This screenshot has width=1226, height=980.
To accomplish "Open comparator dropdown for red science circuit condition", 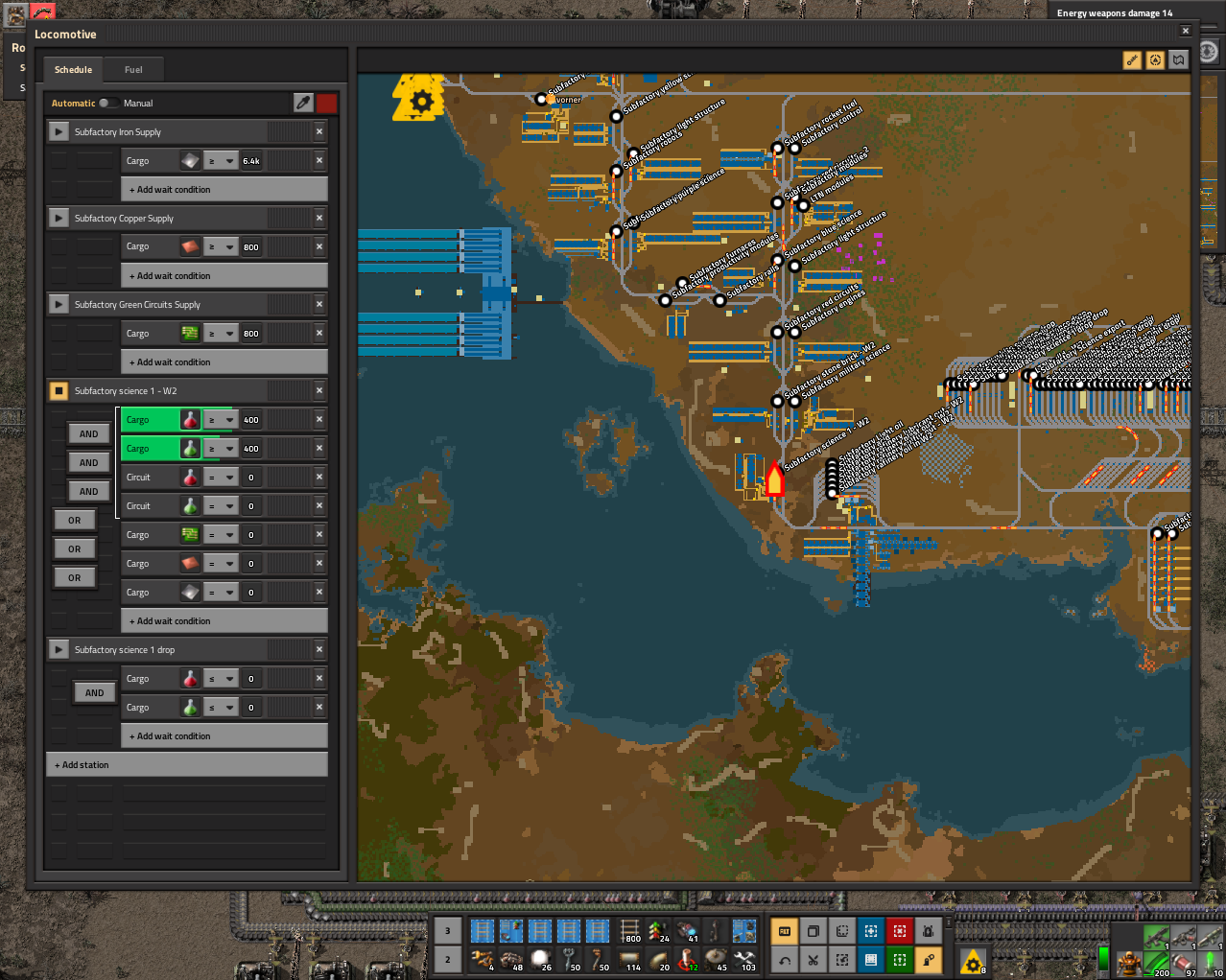I will click(221, 477).
